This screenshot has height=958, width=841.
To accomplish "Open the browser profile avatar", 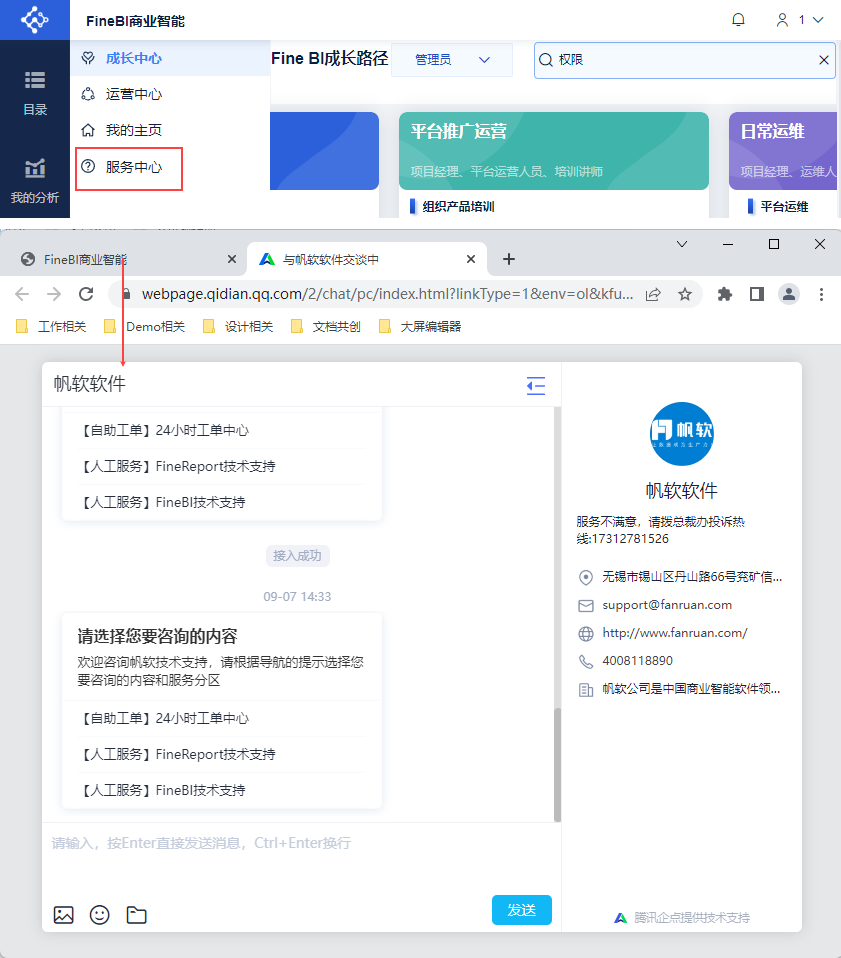I will coord(788,294).
